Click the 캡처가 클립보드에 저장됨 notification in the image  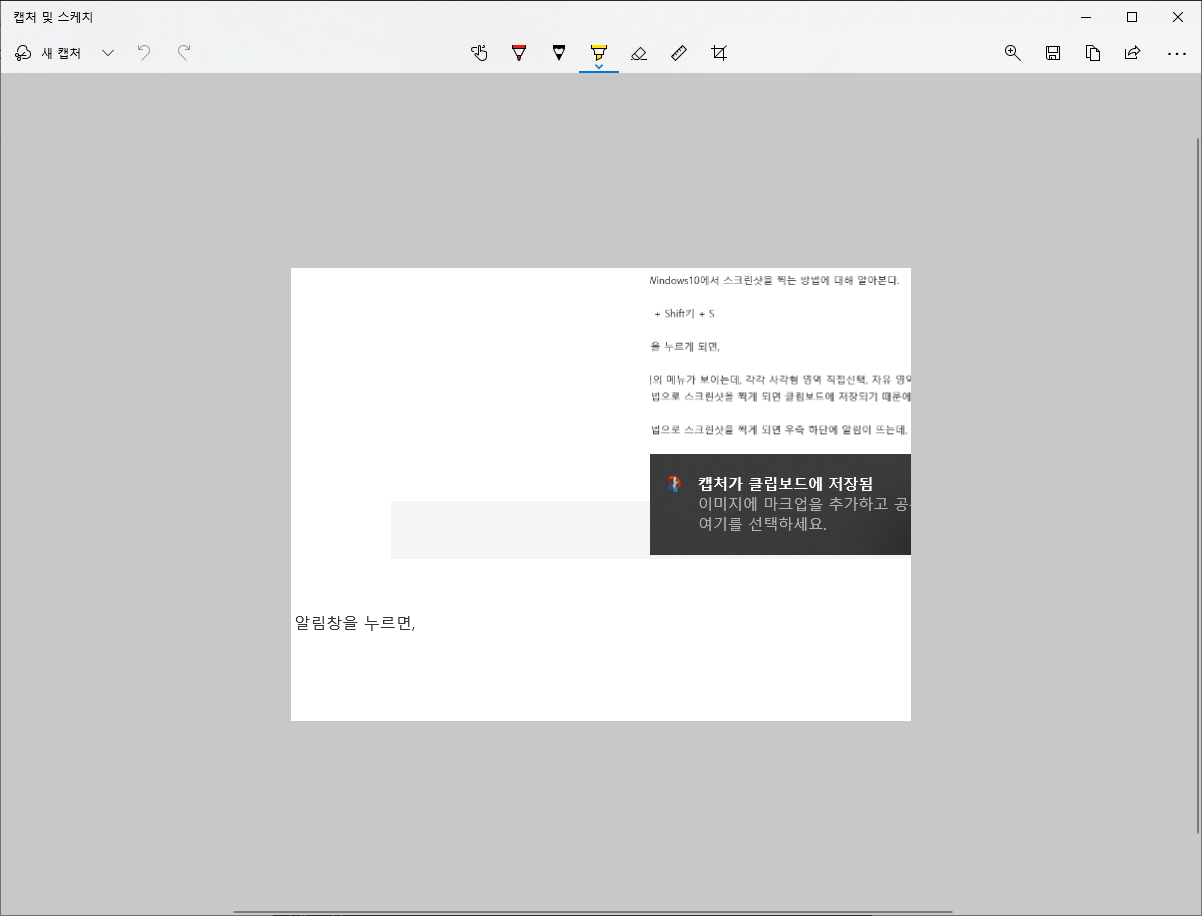coord(780,504)
